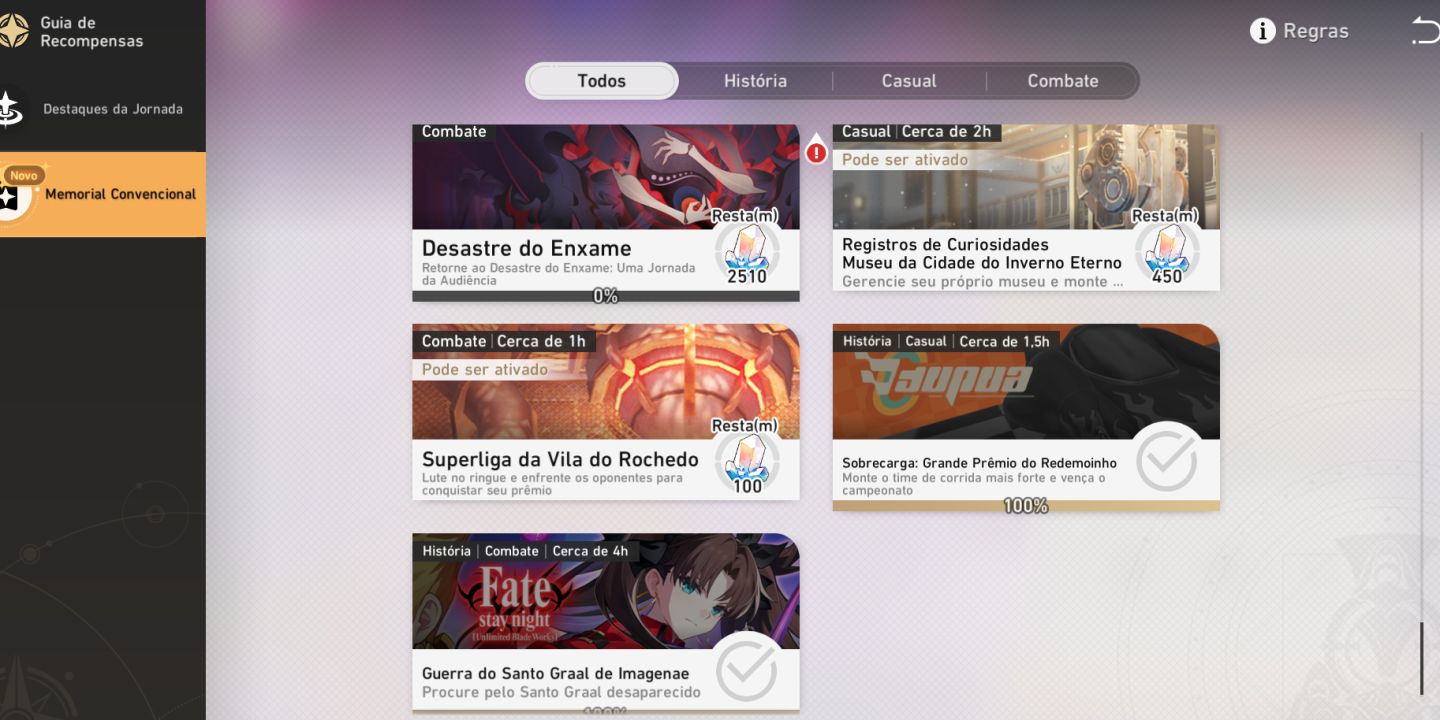Click the Desastre do Enxame 0% progress bar
Screen dimensions: 1440x720
(x=606, y=296)
